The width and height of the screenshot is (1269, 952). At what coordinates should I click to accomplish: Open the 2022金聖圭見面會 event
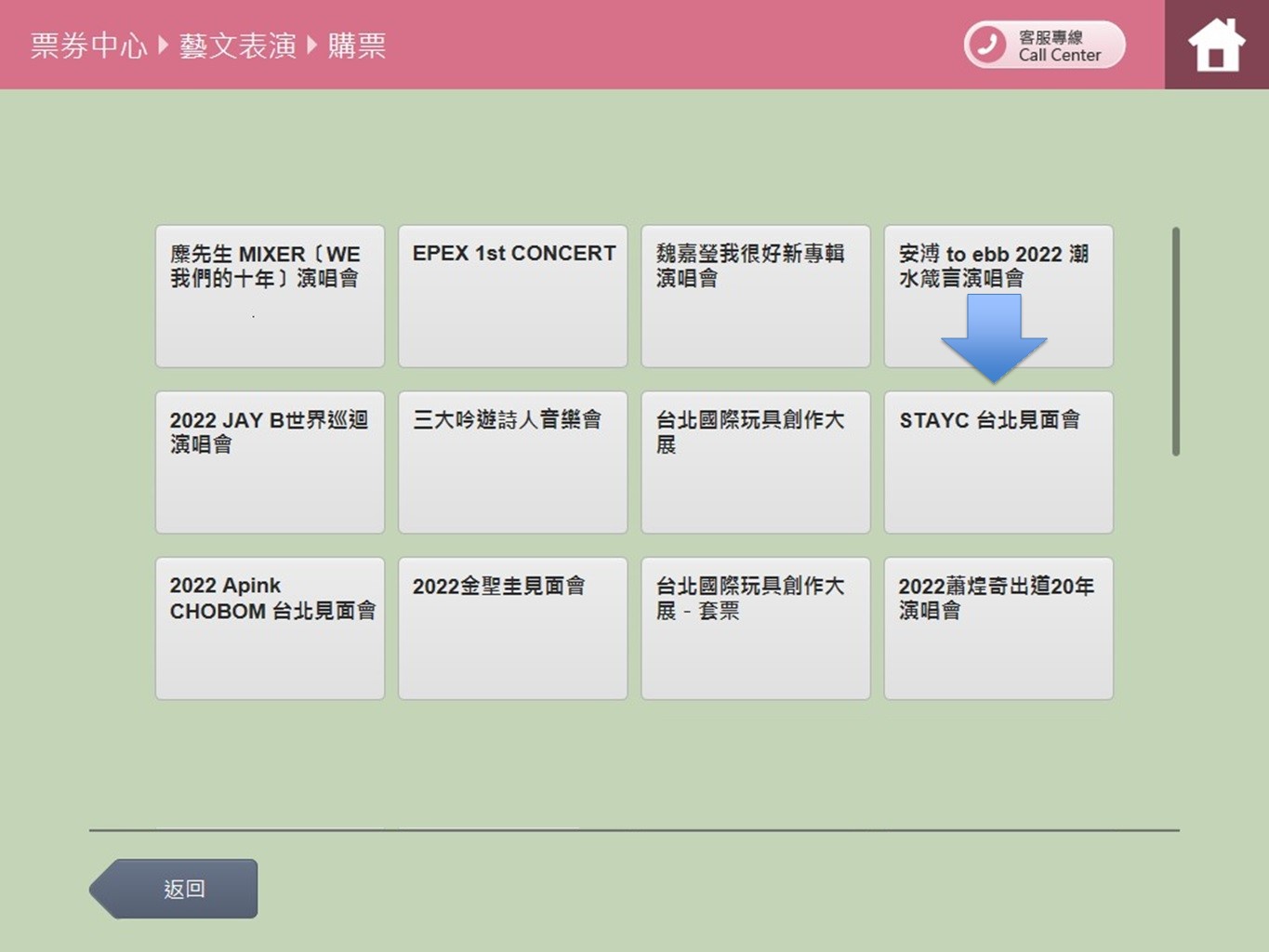pyautogui.click(x=512, y=628)
